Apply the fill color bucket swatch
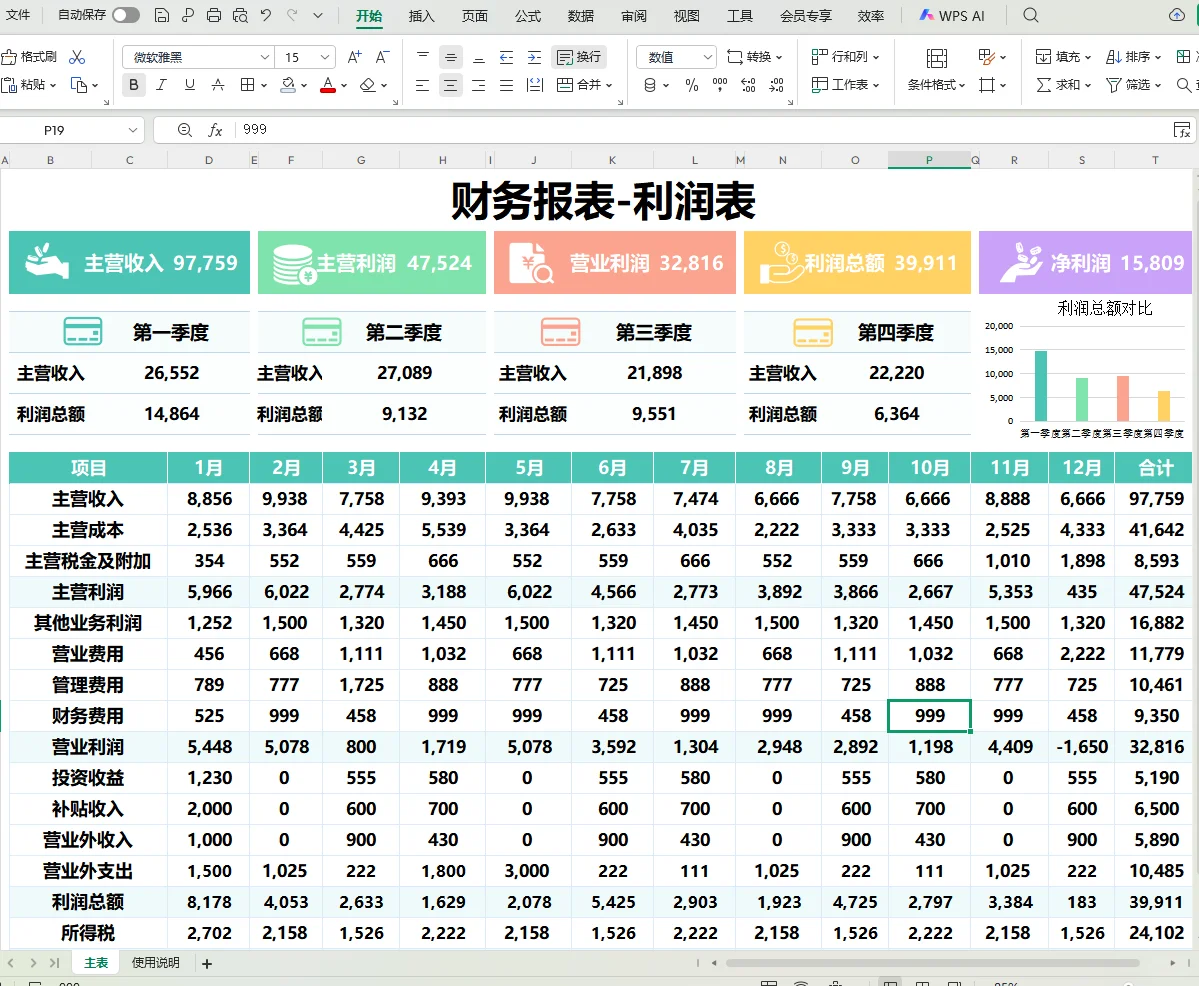This screenshot has height=986, width=1199. point(288,85)
